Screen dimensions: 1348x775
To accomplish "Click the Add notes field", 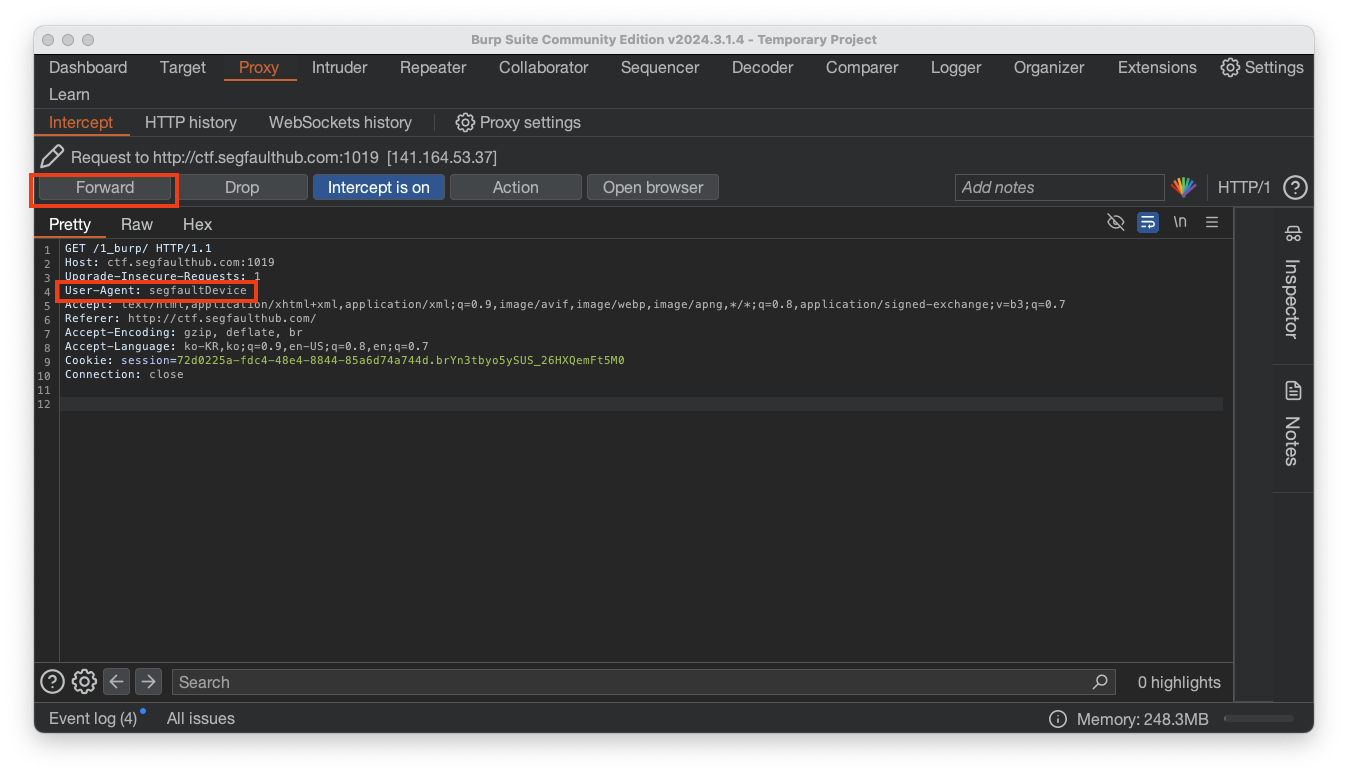I will [1060, 187].
